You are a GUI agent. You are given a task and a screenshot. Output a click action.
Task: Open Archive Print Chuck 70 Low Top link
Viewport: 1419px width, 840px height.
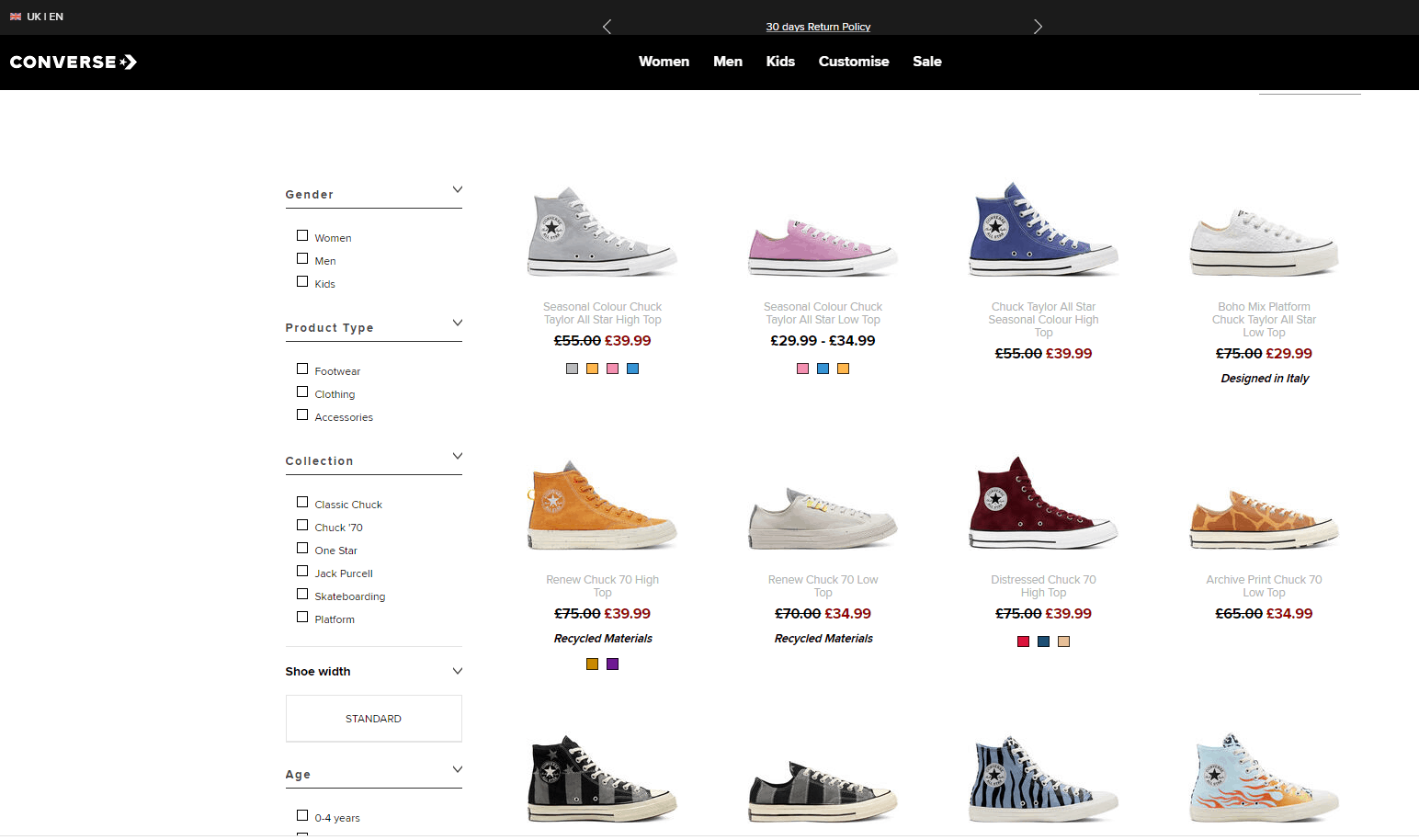[x=1264, y=586]
